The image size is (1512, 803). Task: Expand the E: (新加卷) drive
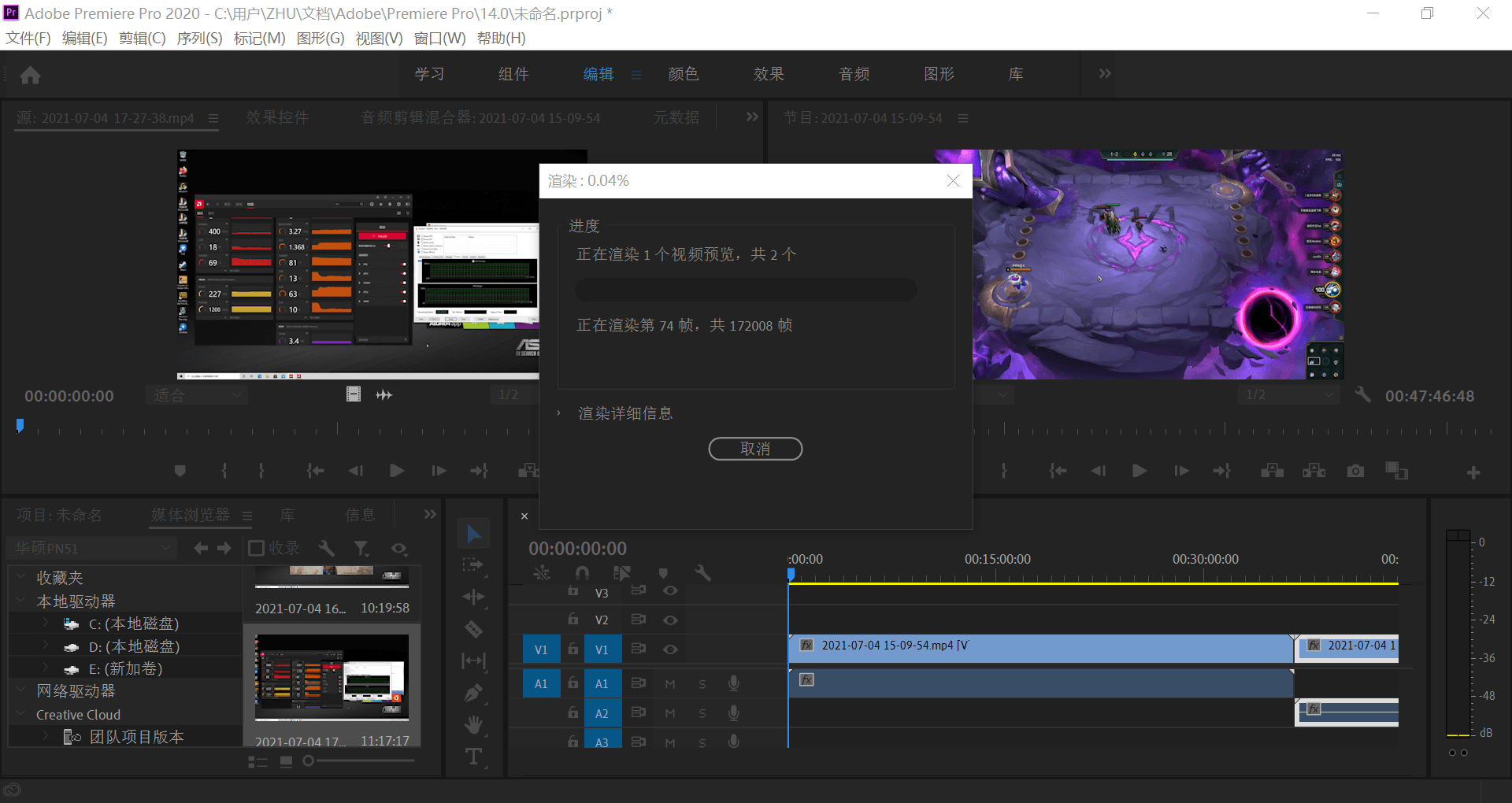coord(46,668)
